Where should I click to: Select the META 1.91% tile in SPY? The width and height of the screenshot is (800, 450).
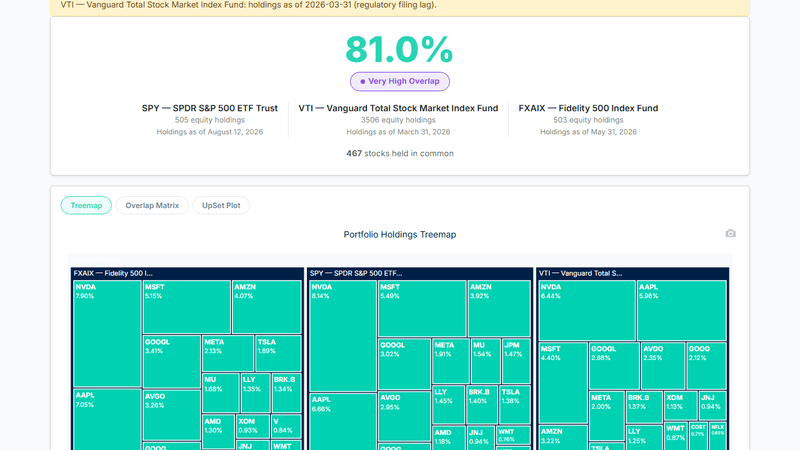click(x=451, y=361)
